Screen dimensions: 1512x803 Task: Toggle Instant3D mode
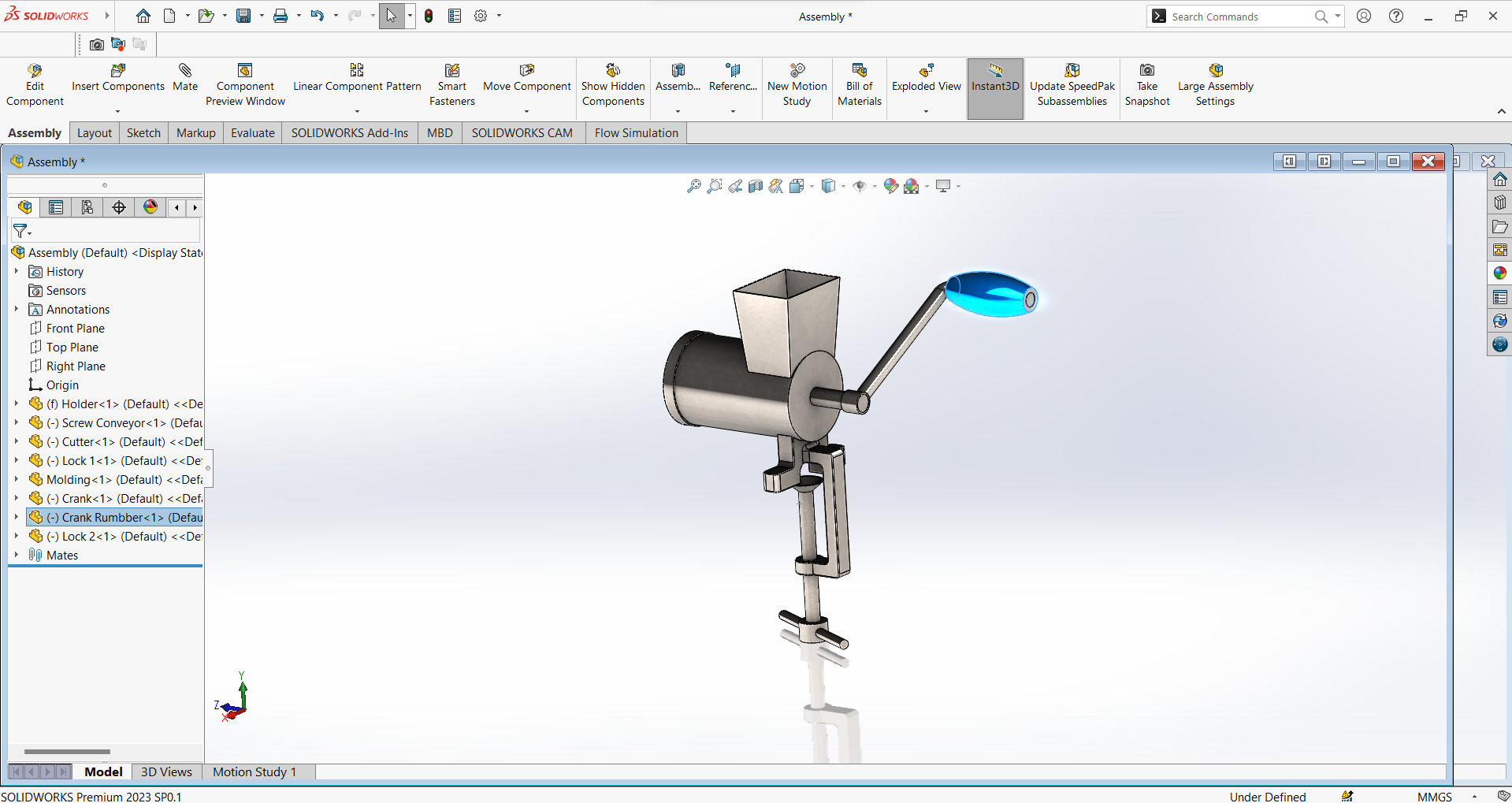[995, 88]
